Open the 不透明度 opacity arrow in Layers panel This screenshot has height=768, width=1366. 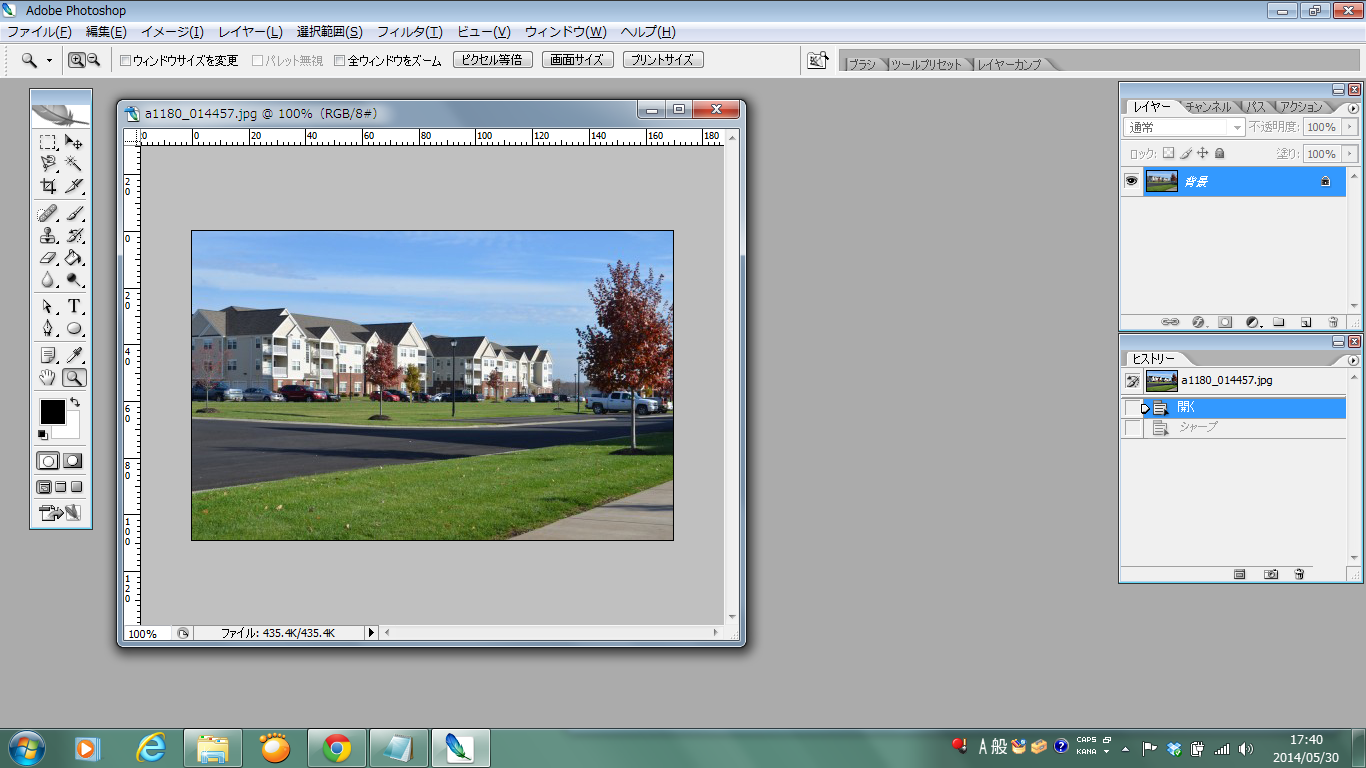[x=1350, y=128]
